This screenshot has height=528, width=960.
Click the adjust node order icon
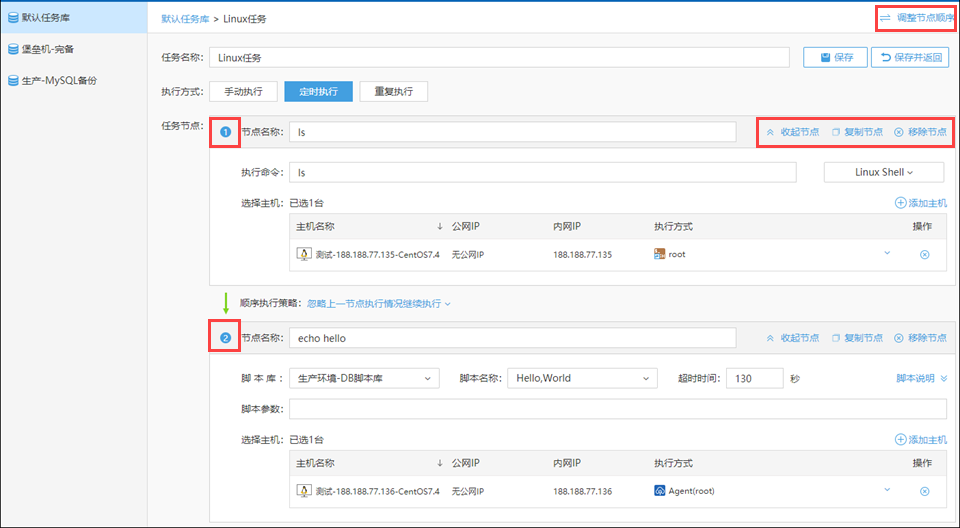(x=885, y=18)
